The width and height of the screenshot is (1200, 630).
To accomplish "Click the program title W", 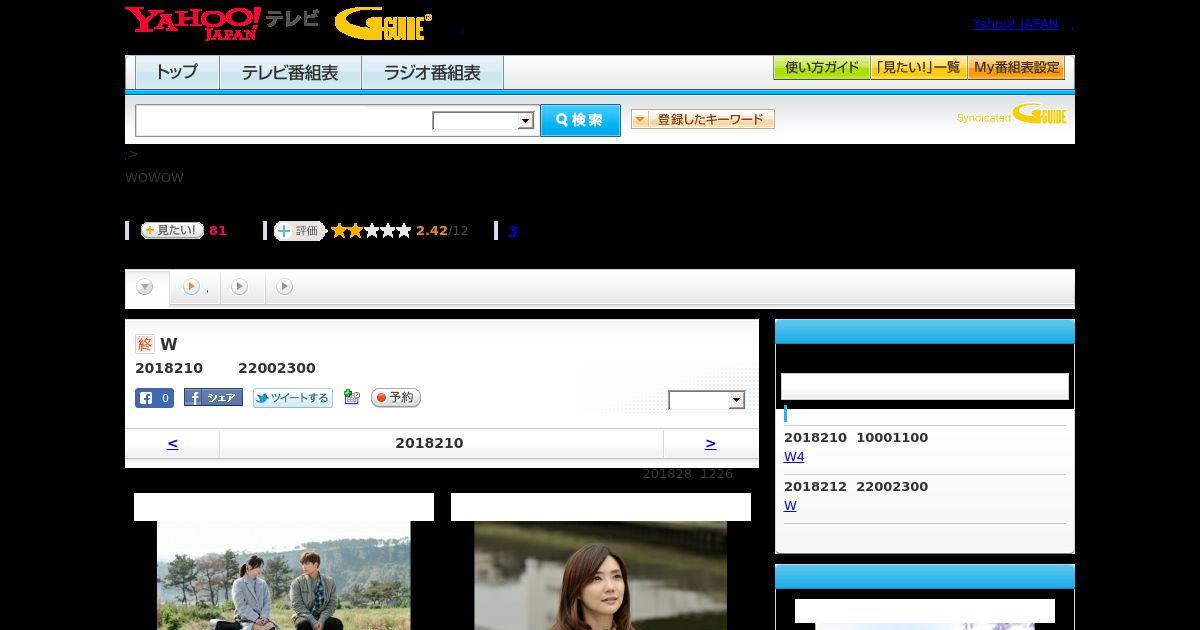I will [x=169, y=345].
